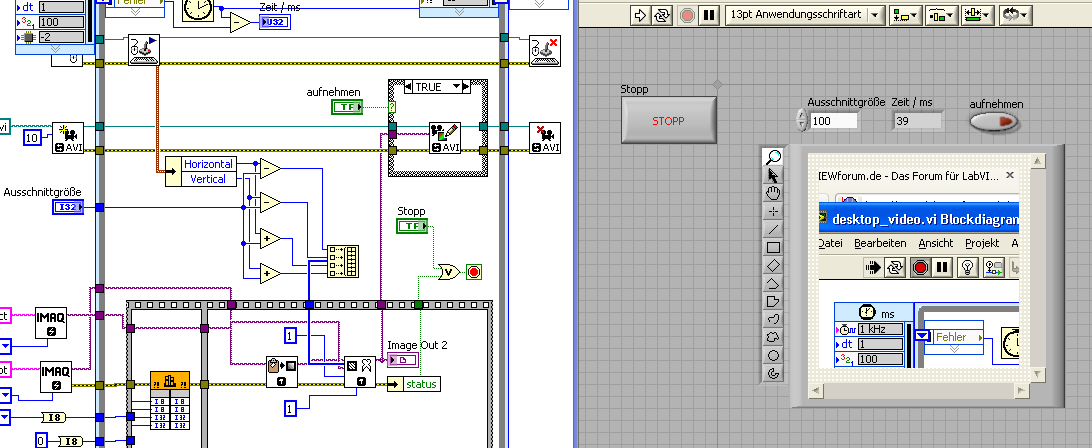Click the Pause button in the toolbar

coord(708,15)
